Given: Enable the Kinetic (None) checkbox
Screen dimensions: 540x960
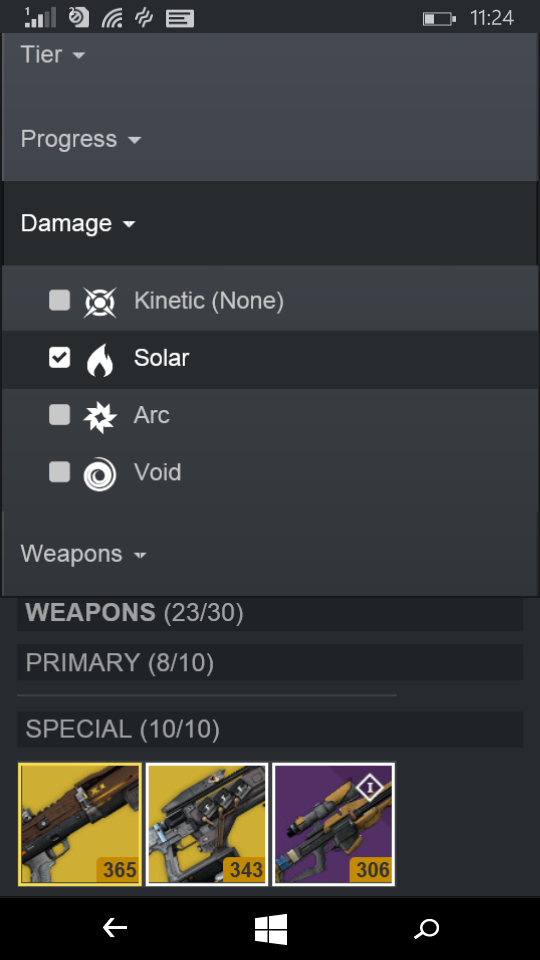Looking at the screenshot, I should (x=59, y=300).
